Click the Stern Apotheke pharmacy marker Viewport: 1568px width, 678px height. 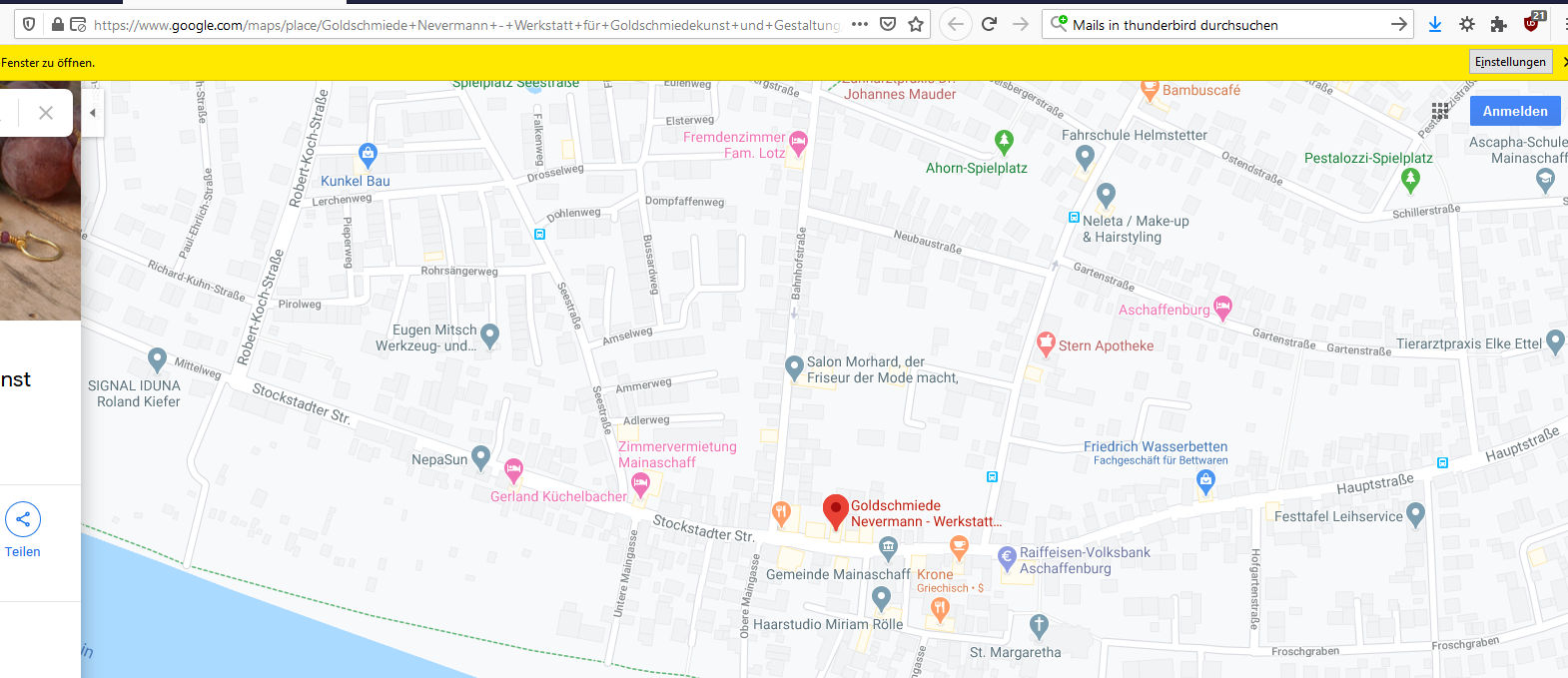tap(1046, 343)
